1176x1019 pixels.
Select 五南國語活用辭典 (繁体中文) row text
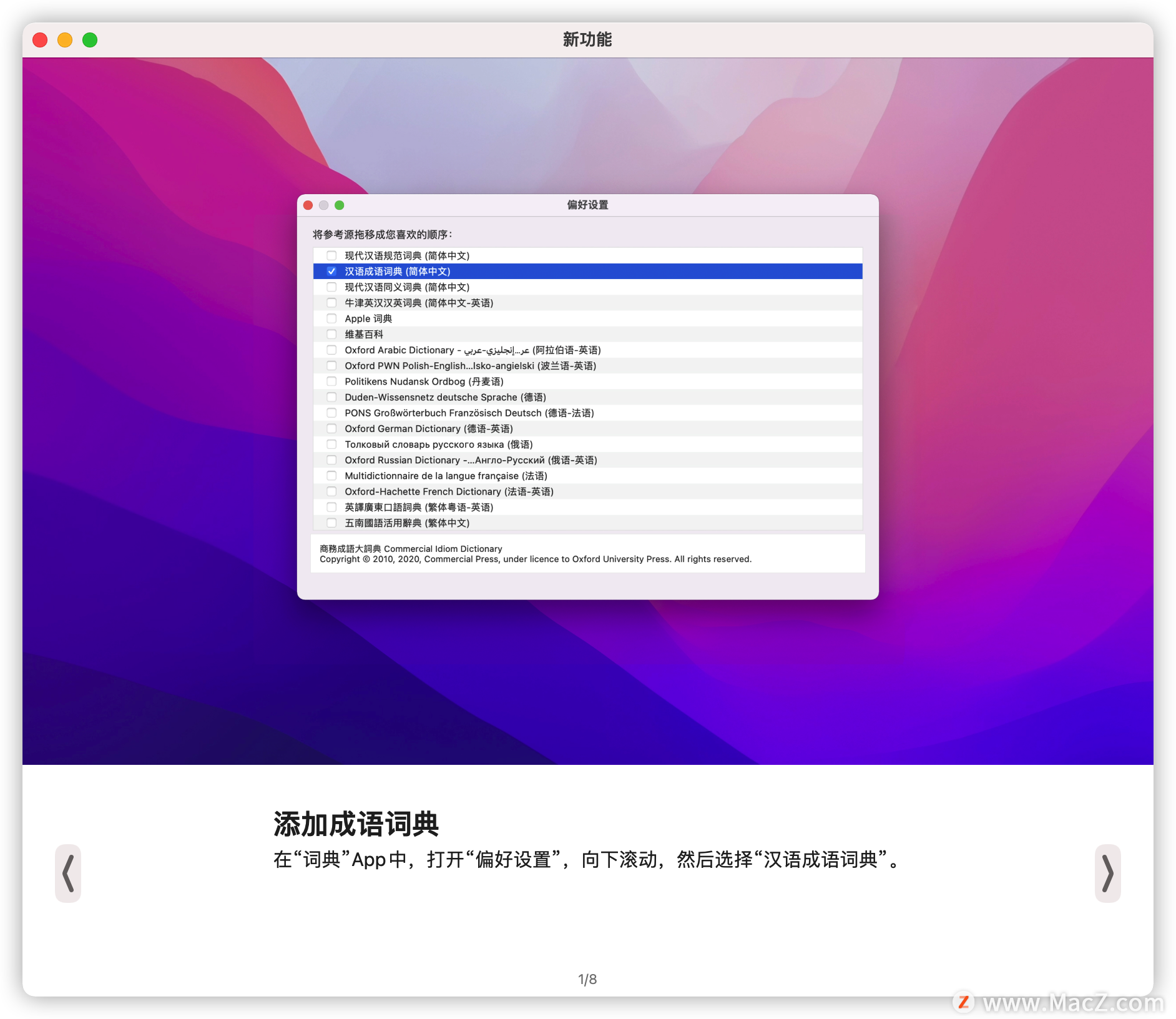pyautogui.click(x=407, y=523)
